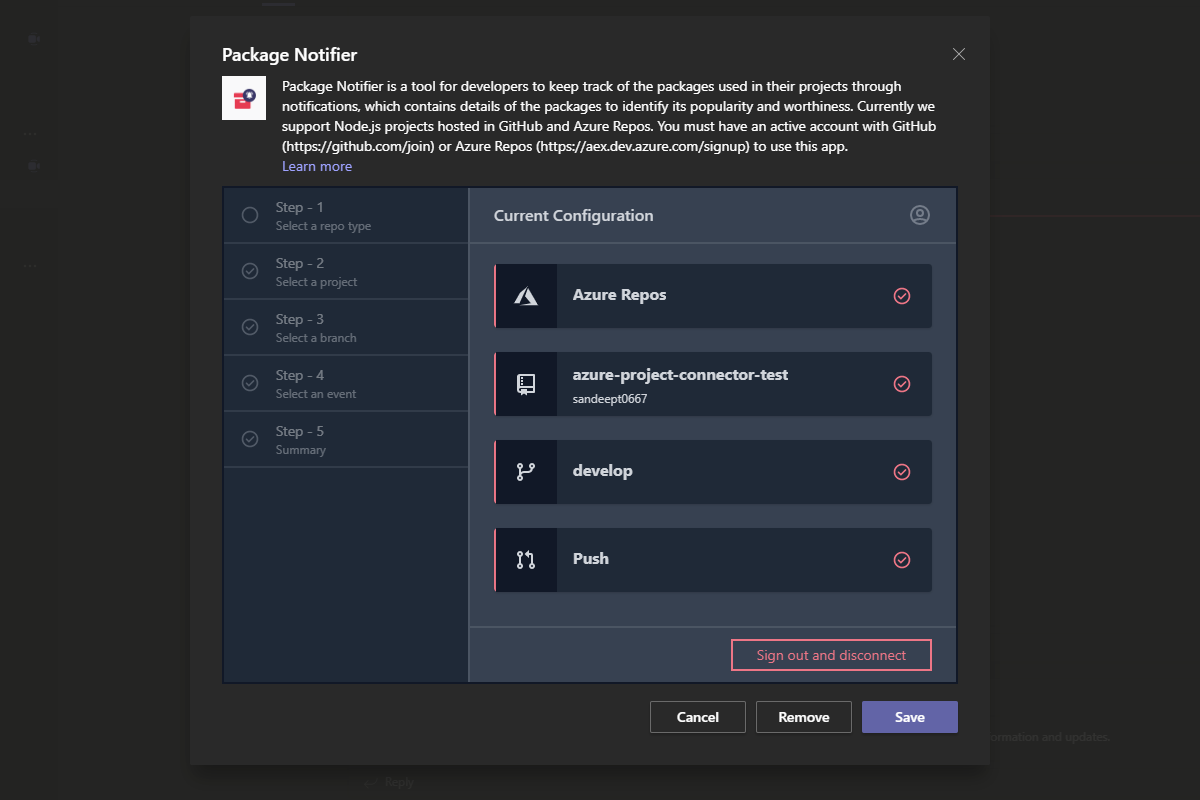
Task: Follow the Learn more link
Action: 317,166
